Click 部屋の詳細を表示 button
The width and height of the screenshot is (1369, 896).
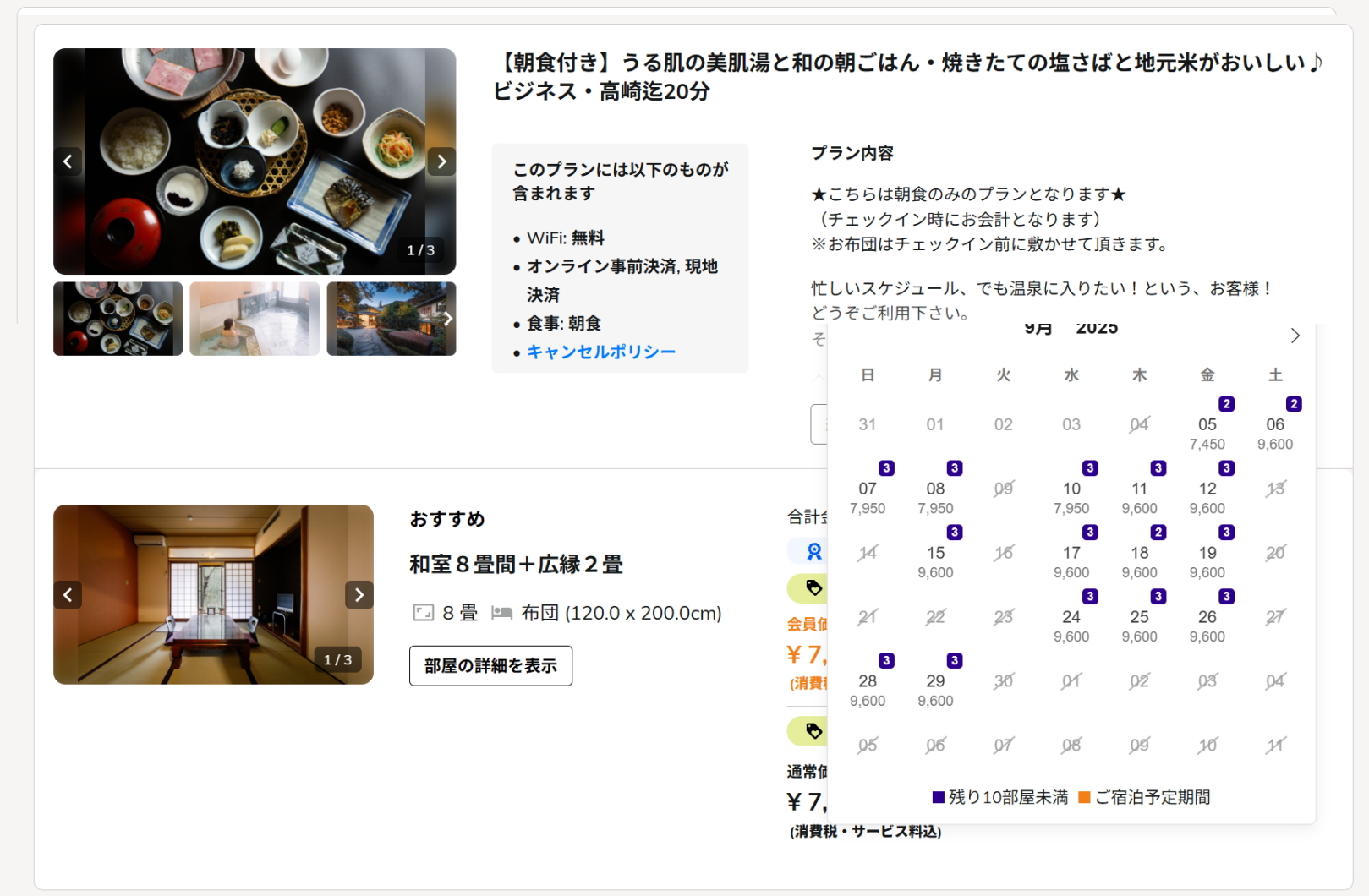coord(490,666)
